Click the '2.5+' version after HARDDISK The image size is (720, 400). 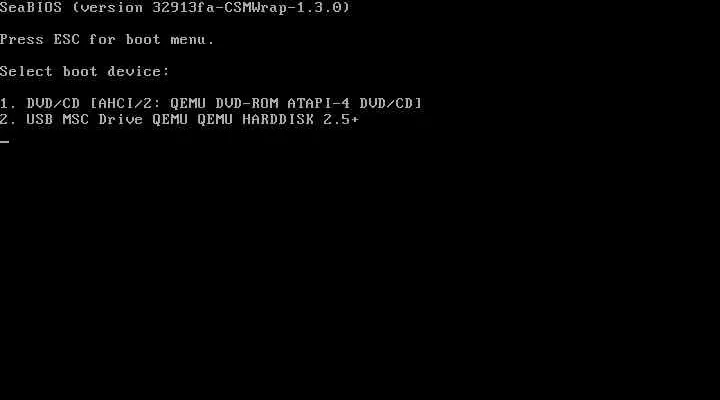341,119
